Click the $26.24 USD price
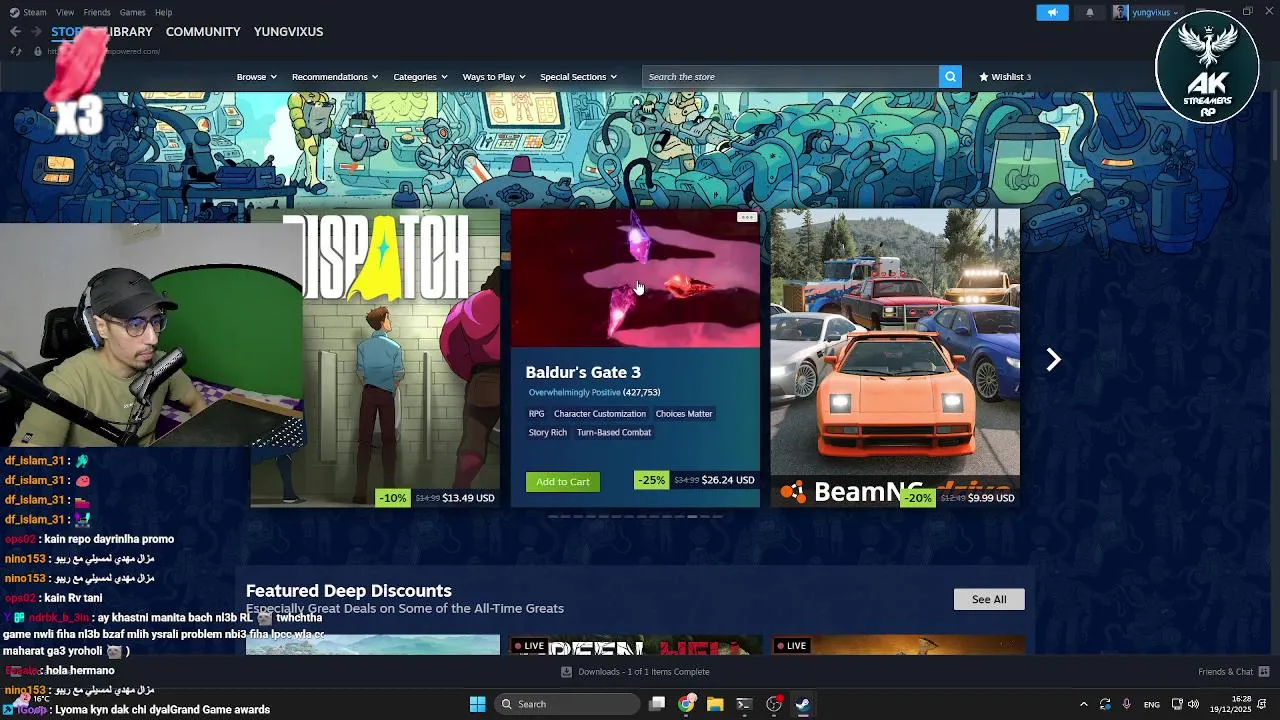The width and height of the screenshot is (1280, 720). 728,480
